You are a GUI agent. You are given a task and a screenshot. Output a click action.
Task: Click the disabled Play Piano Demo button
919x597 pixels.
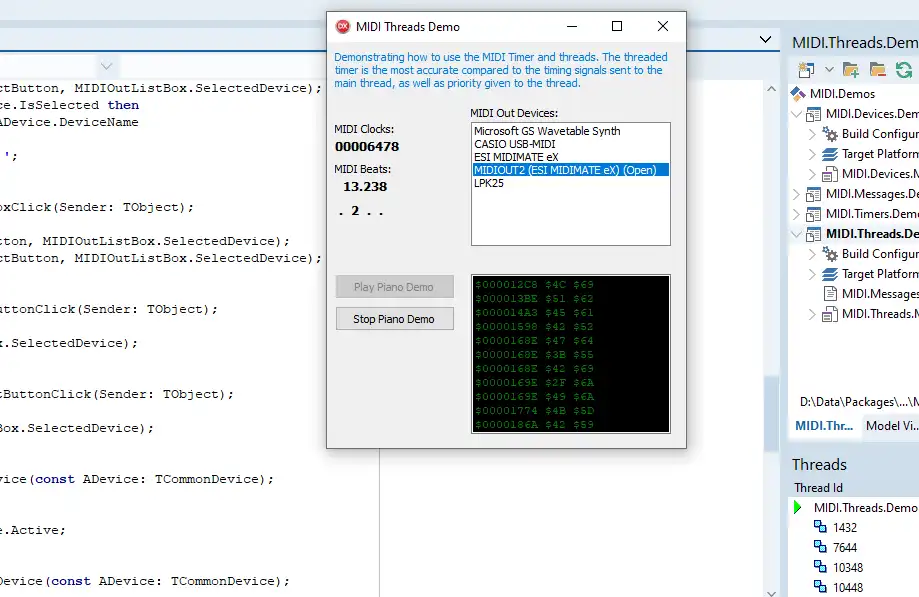(x=394, y=287)
